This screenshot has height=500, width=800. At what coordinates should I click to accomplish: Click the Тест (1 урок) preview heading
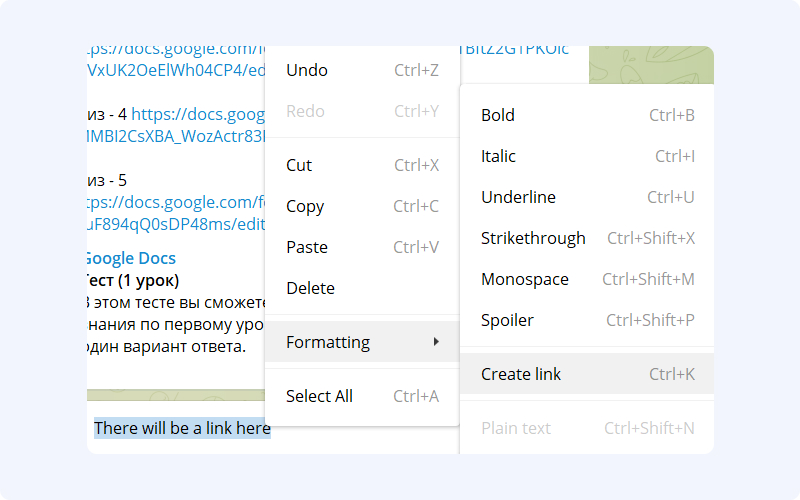pyautogui.click(x=133, y=281)
